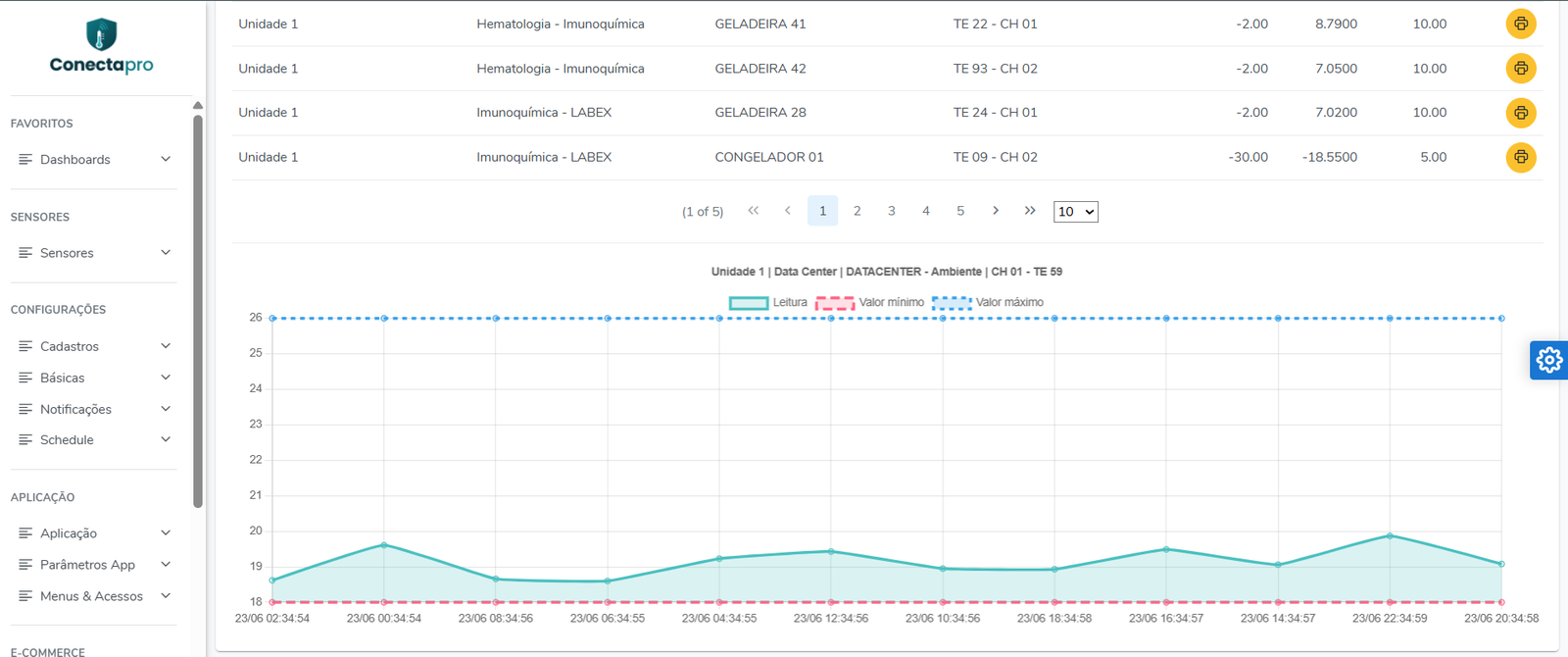The height and width of the screenshot is (657, 1568).
Task: Print CONGELADOR 01 sensor report
Action: pyautogui.click(x=1520, y=157)
